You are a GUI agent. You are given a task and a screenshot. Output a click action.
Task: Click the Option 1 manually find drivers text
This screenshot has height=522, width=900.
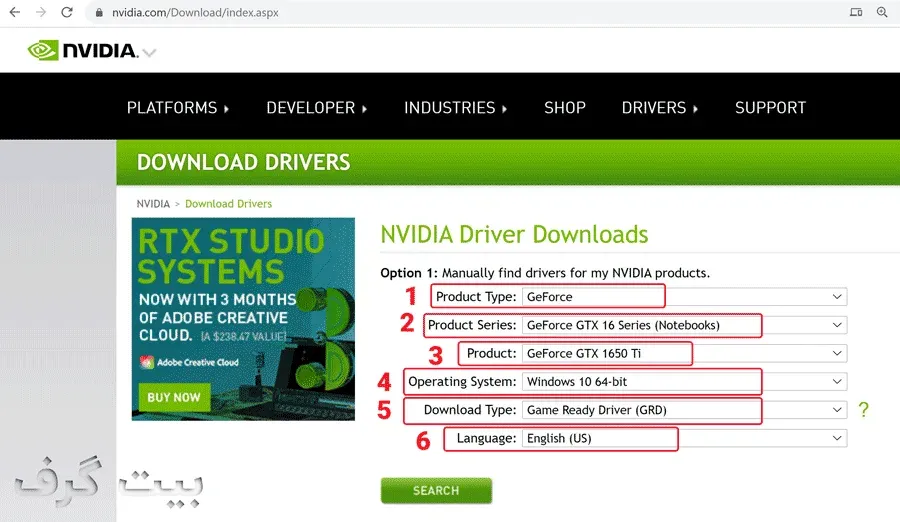tap(545, 273)
